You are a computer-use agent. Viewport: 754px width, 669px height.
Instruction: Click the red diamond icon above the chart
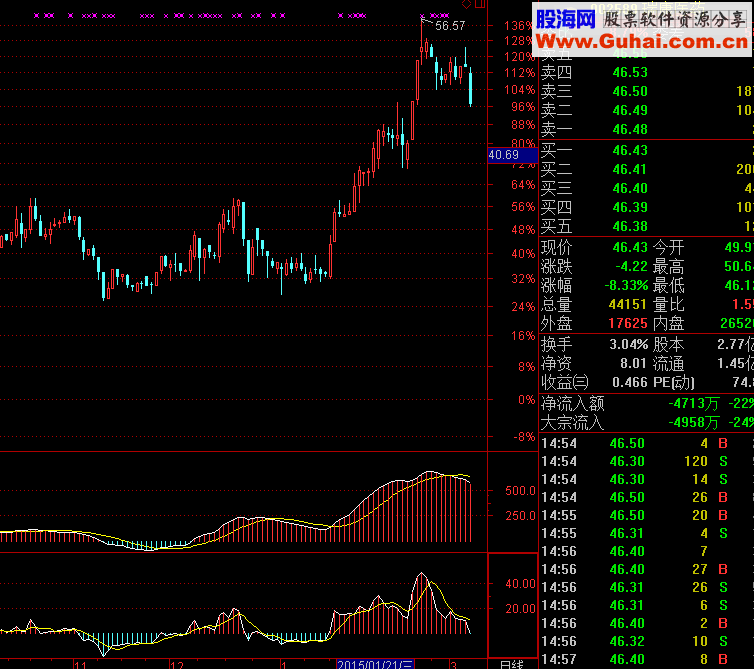(466, 4)
